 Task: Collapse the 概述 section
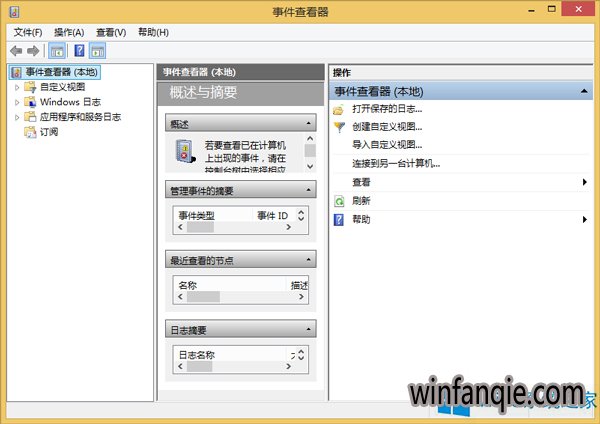(308, 123)
